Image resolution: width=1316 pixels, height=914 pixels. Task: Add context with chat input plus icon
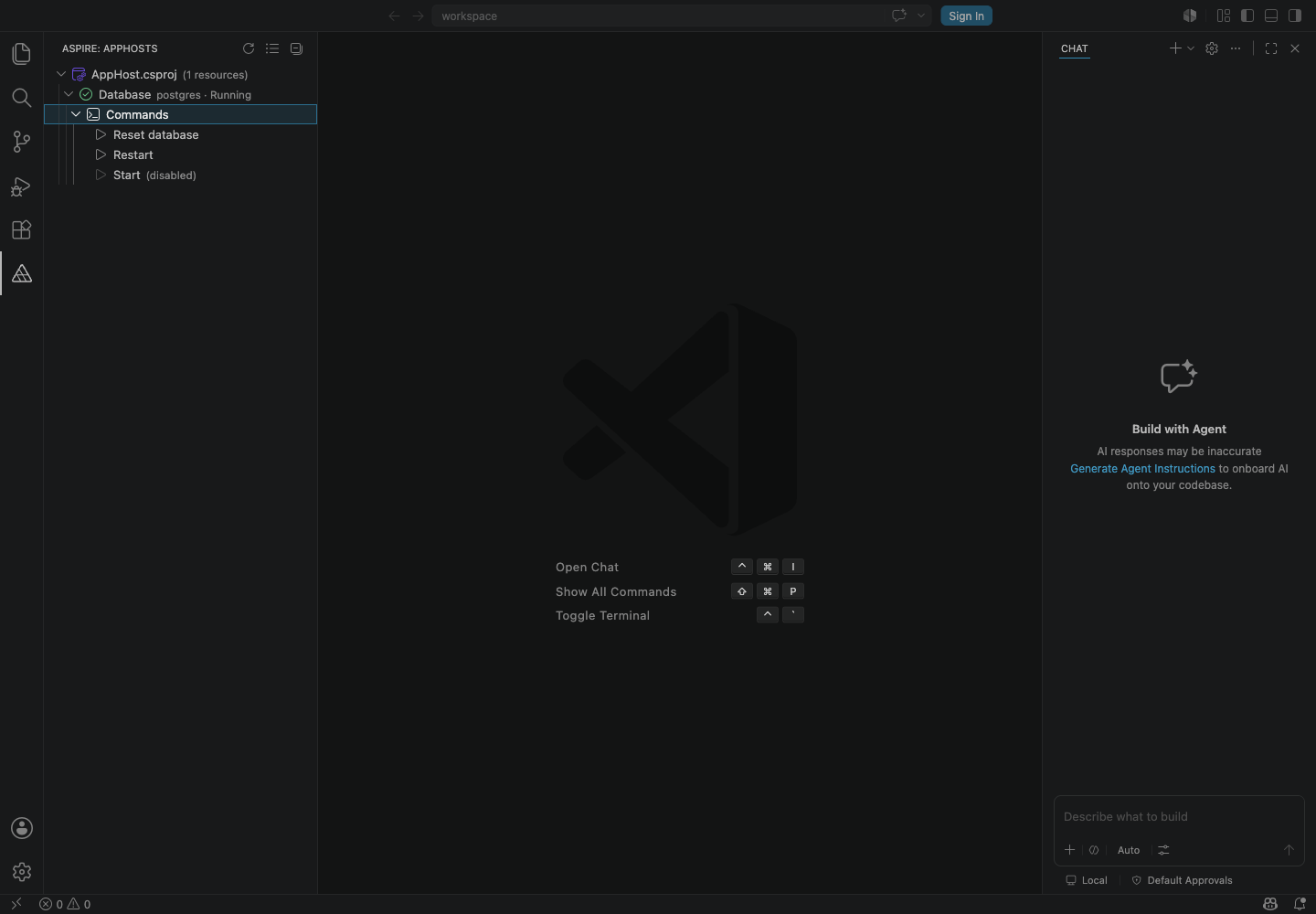[1069, 850]
